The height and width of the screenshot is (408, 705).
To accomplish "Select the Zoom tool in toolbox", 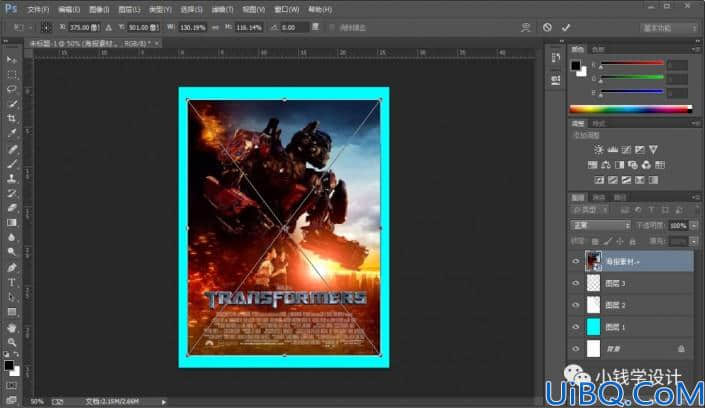I will click(x=12, y=342).
